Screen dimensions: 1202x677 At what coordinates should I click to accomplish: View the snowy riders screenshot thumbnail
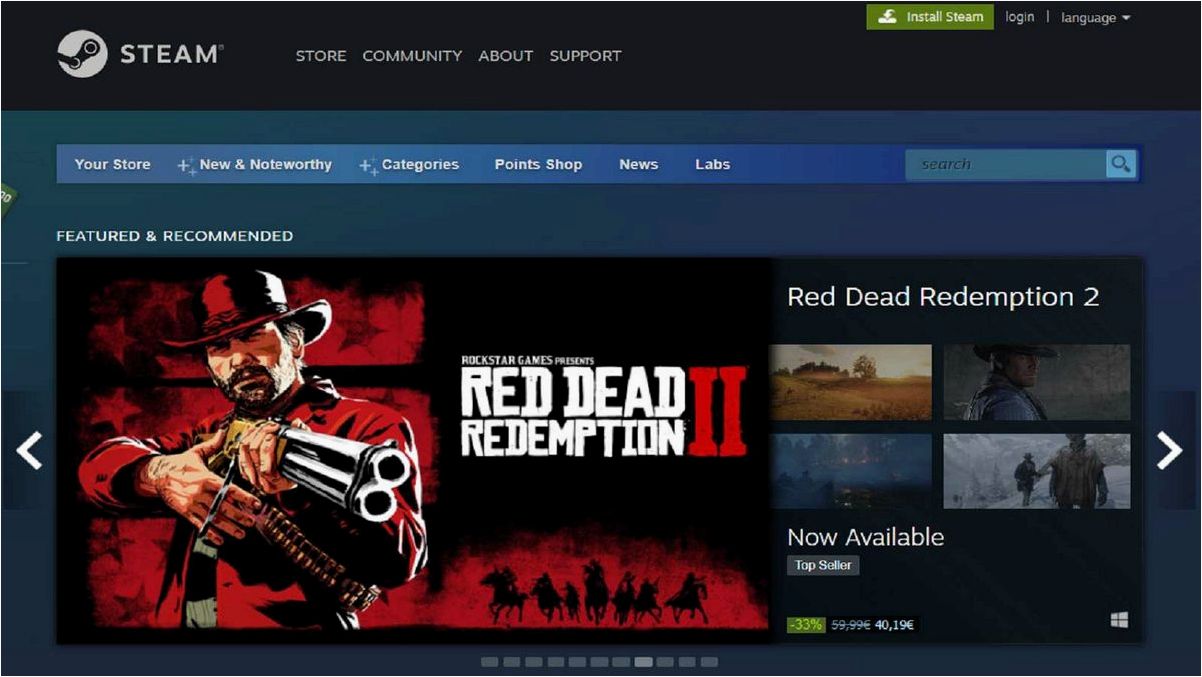tap(1037, 471)
